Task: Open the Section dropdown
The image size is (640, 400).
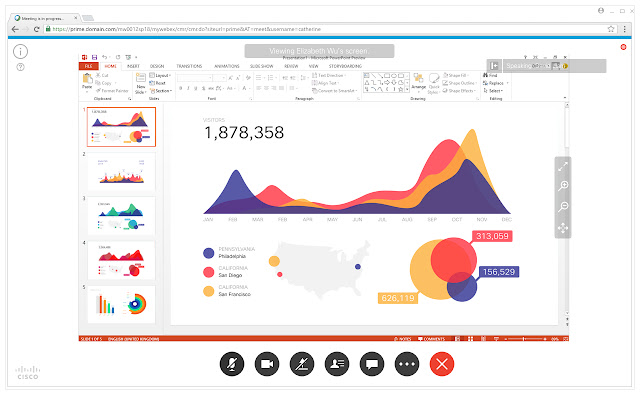Action: (161, 91)
